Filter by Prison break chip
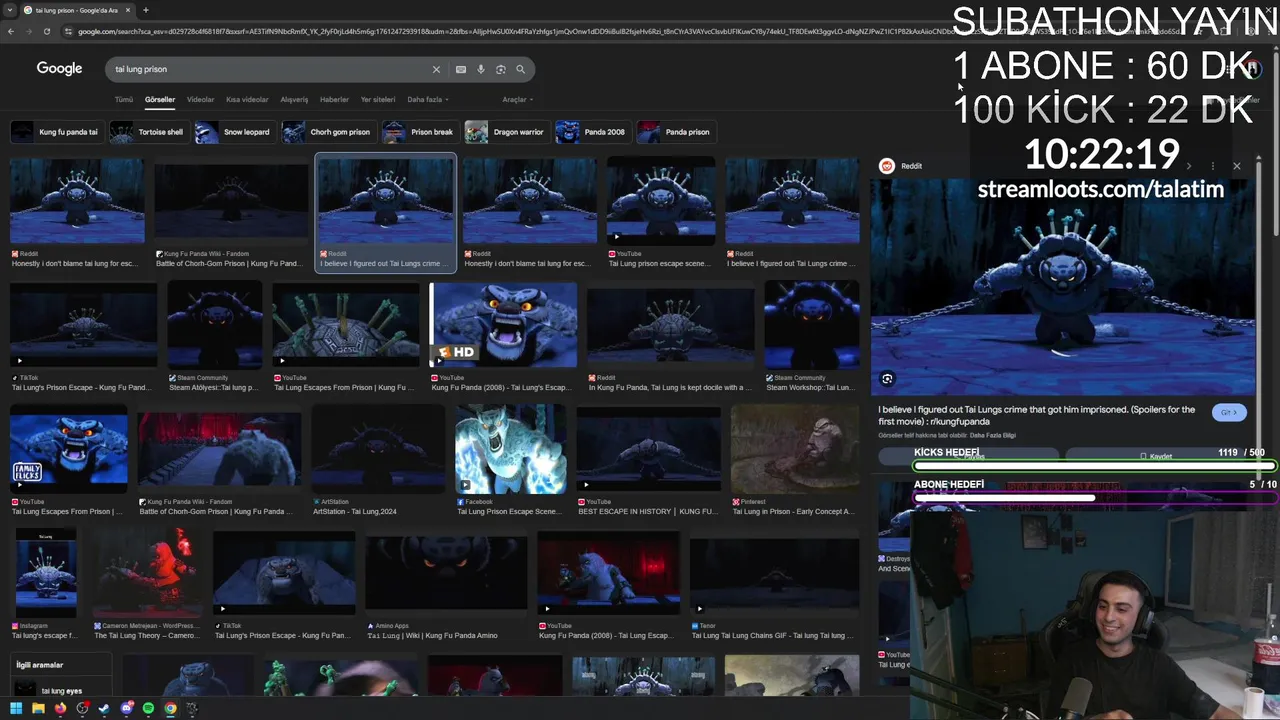This screenshot has width=1280, height=720. [x=421, y=132]
